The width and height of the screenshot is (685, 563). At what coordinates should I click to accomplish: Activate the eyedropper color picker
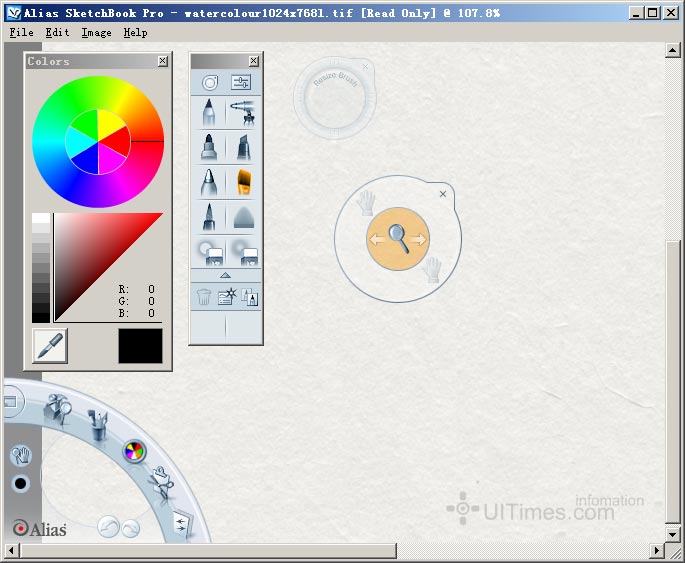click(49, 345)
